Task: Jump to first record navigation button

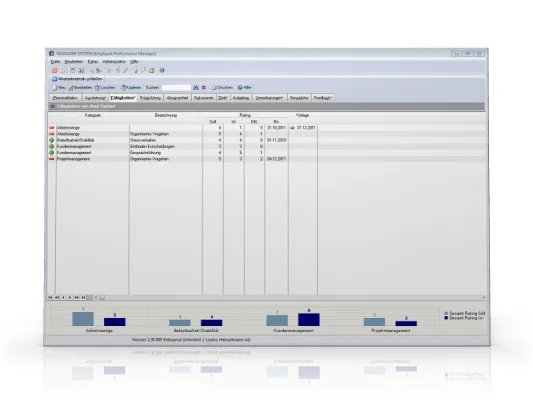Action: tap(50, 298)
